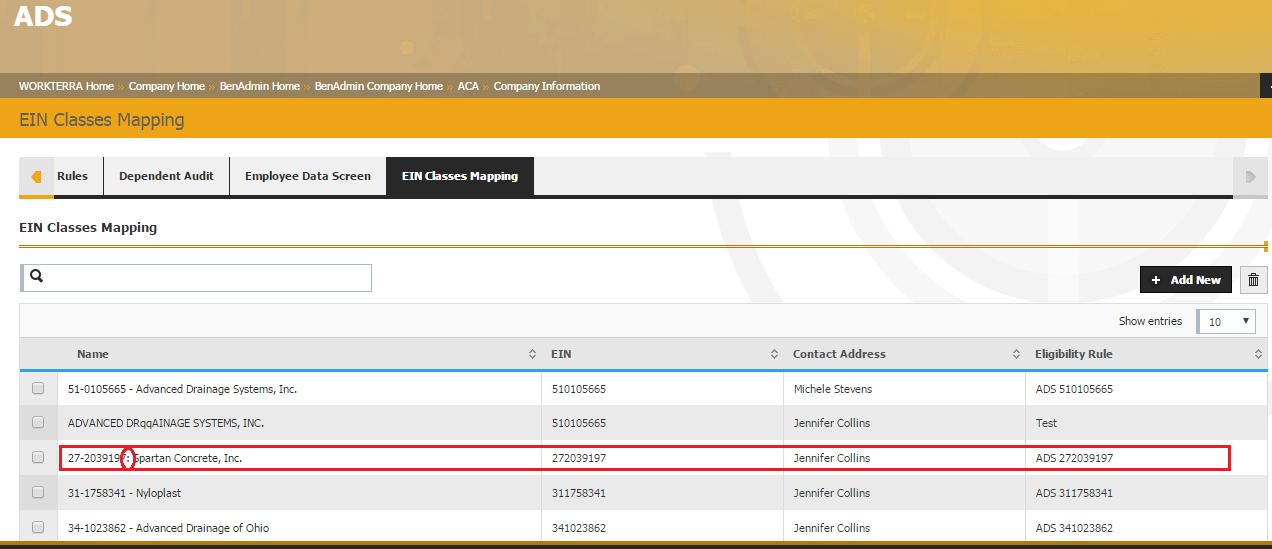The width and height of the screenshot is (1272, 549).
Task: Sort by Contact Address column arrows
Action: 1016,354
